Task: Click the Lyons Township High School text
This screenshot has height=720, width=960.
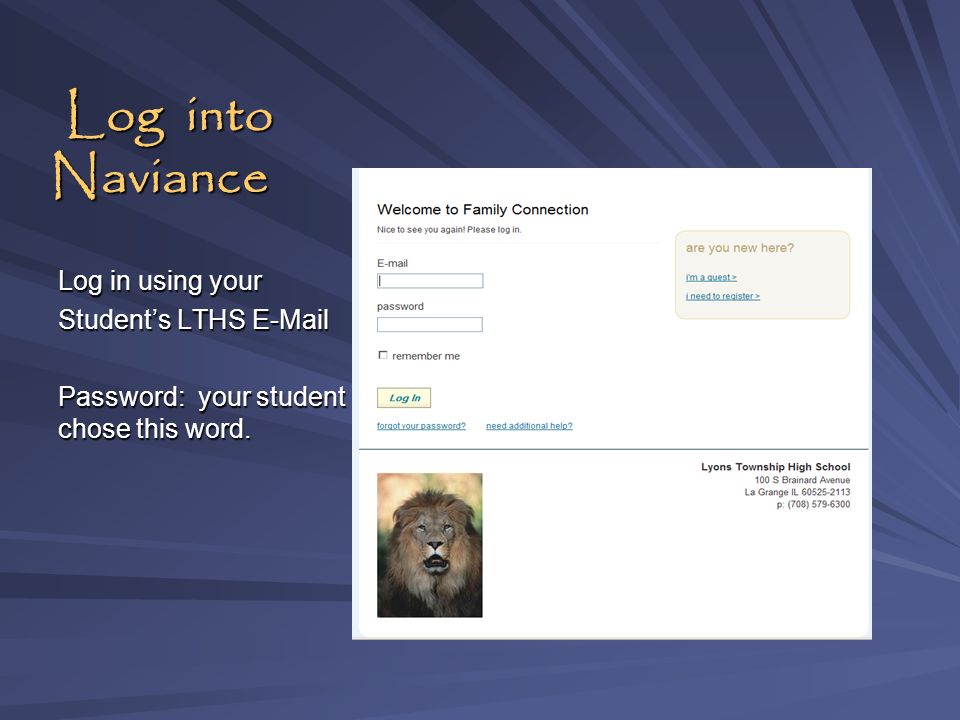Action: pyautogui.click(x=776, y=467)
